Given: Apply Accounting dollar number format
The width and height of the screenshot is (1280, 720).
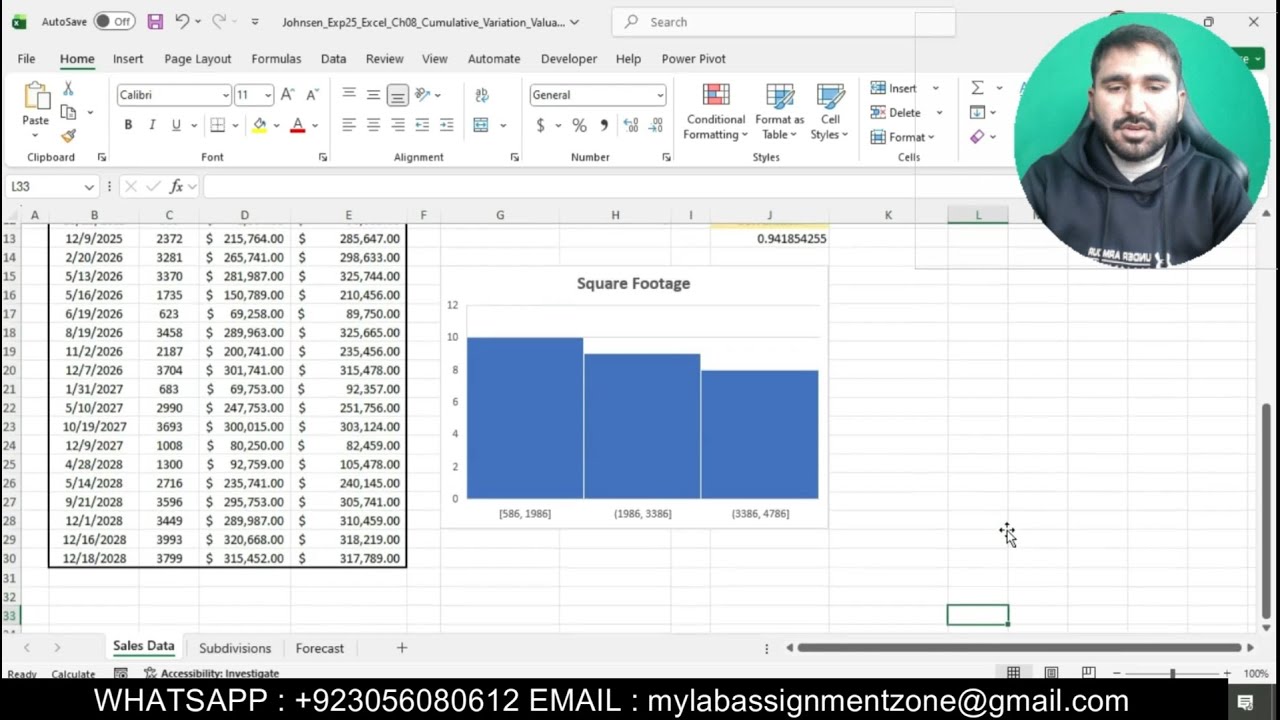Looking at the screenshot, I should (541, 125).
